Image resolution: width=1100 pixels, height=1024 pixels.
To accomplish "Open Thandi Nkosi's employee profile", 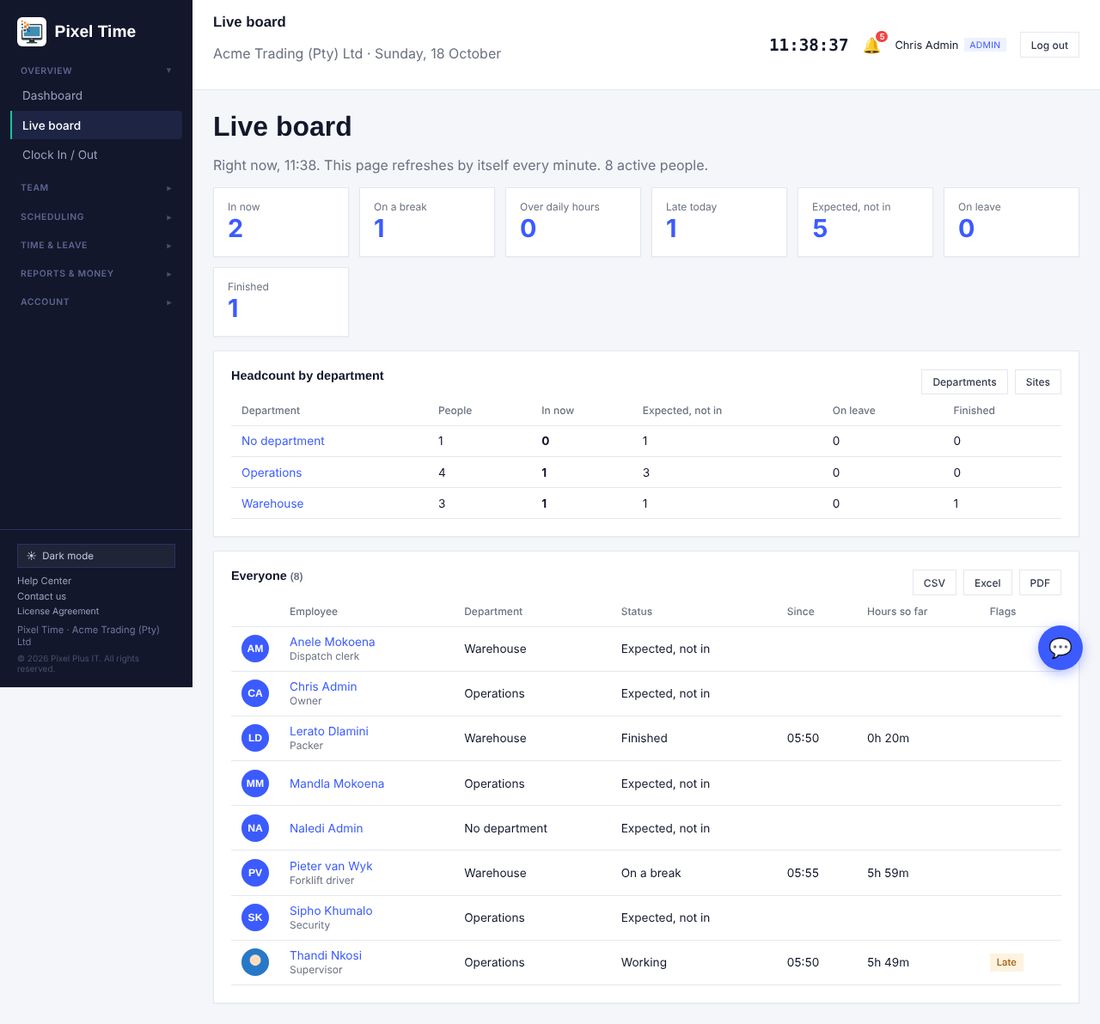I will coord(326,955).
